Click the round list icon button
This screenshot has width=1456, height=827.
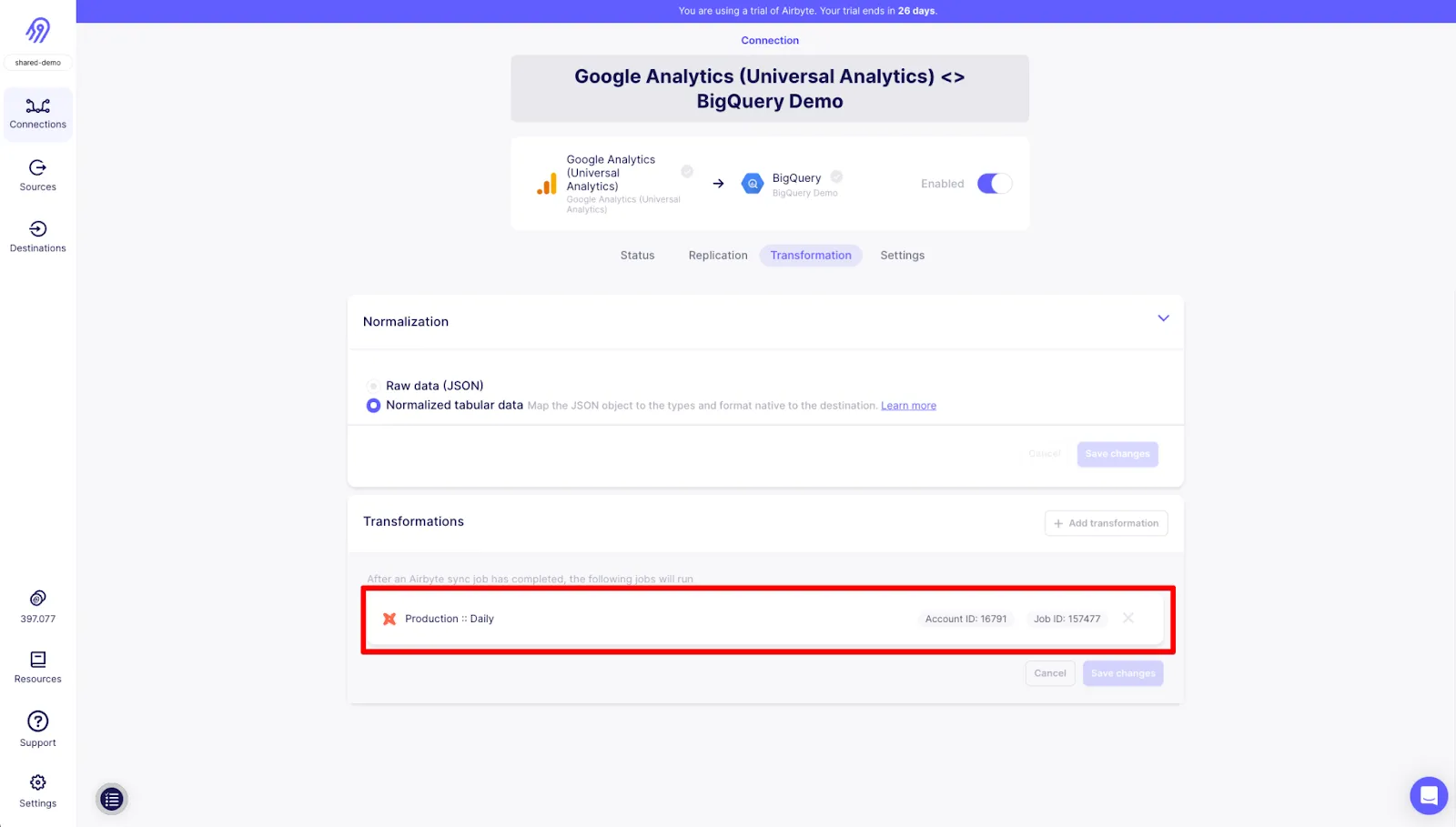(112, 799)
